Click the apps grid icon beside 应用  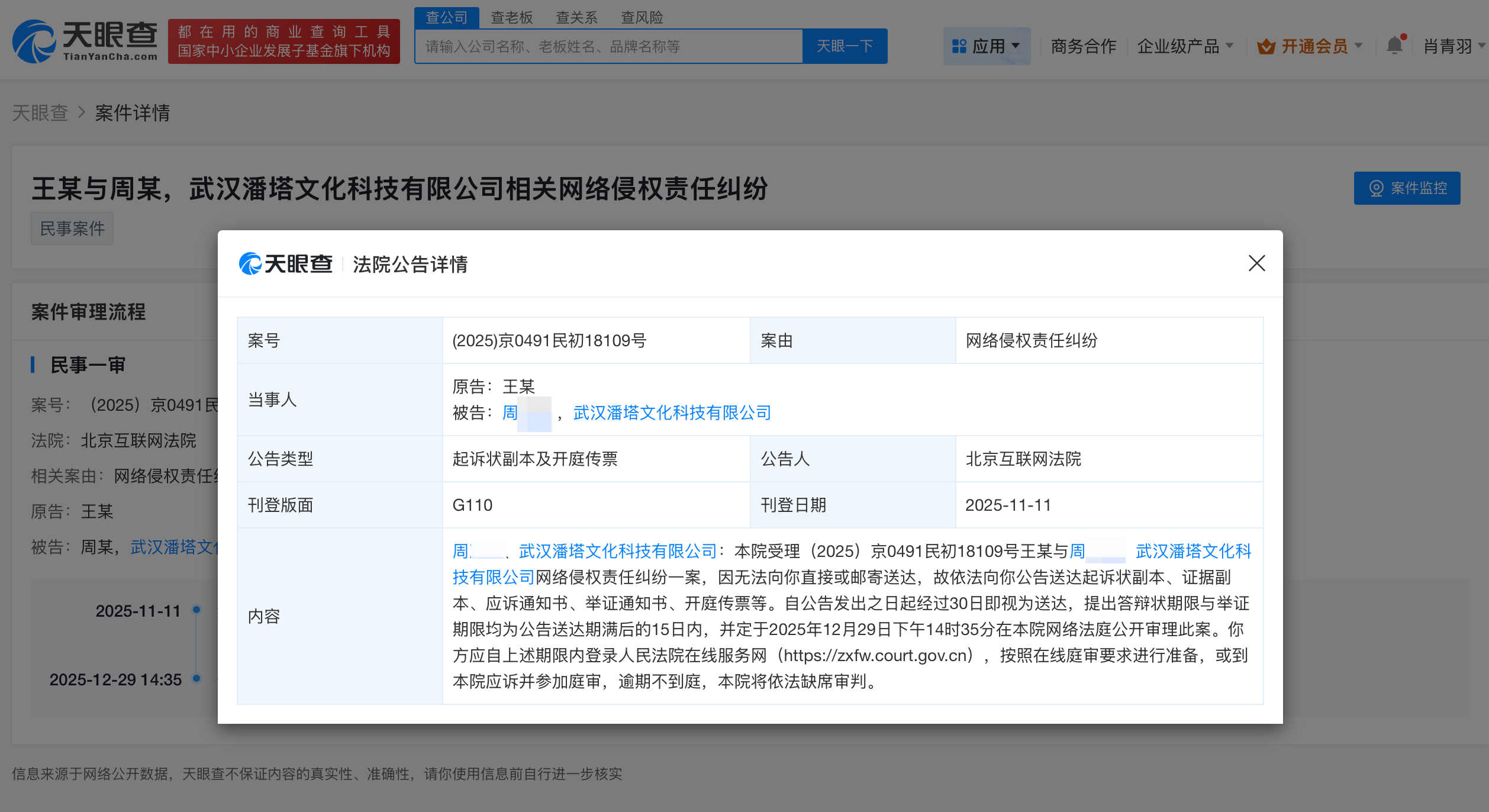(x=959, y=46)
